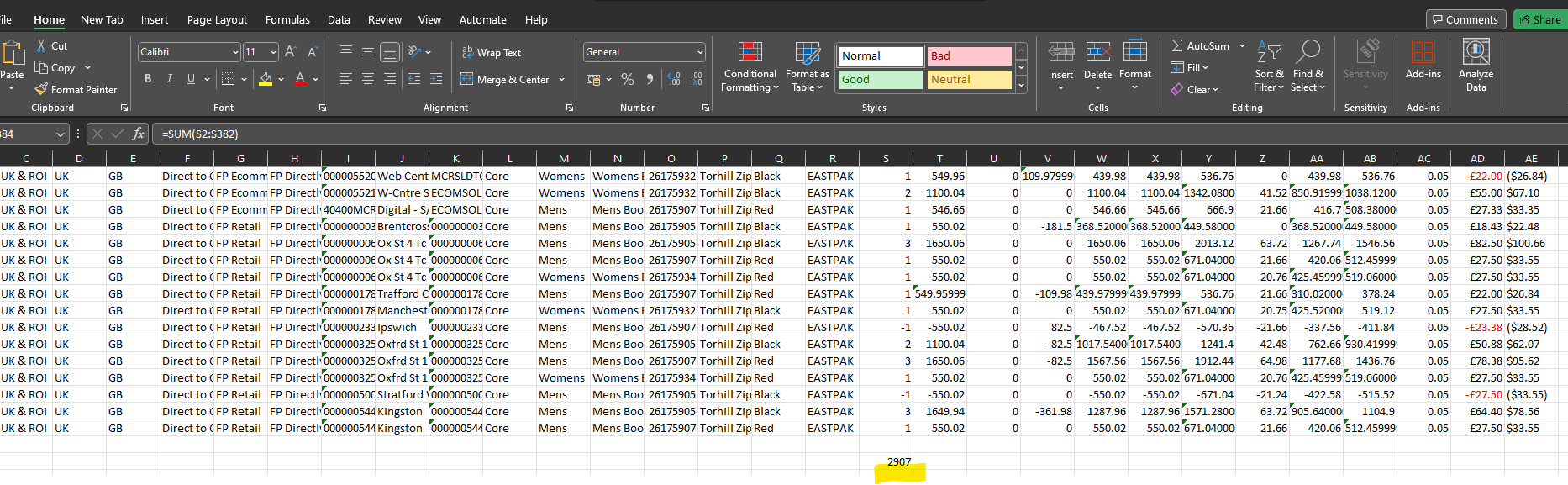Viewport: 1568px width, 485px height.
Task: Apply the Good cell style
Action: click(x=881, y=79)
